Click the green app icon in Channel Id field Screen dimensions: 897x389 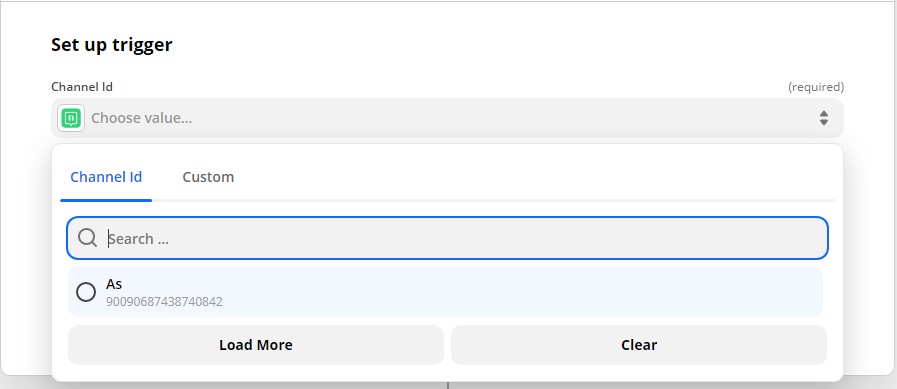71,118
